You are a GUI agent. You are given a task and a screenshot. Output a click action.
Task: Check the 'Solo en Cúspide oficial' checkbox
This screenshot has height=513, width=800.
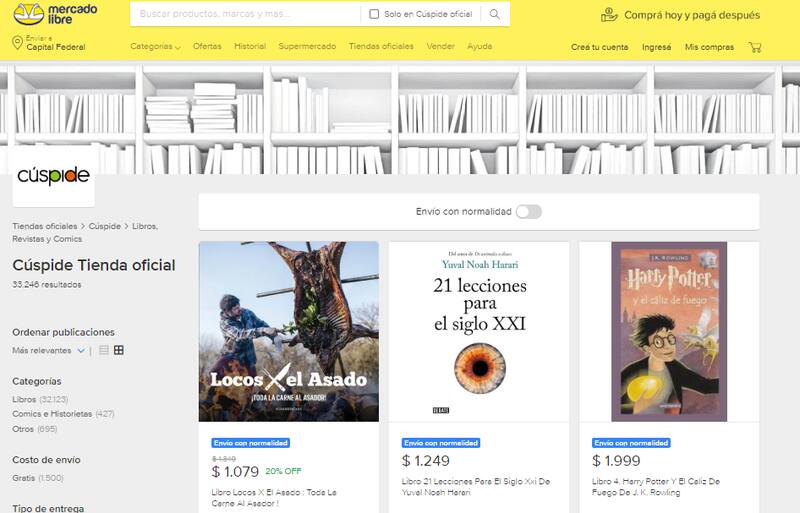(x=374, y=14)
